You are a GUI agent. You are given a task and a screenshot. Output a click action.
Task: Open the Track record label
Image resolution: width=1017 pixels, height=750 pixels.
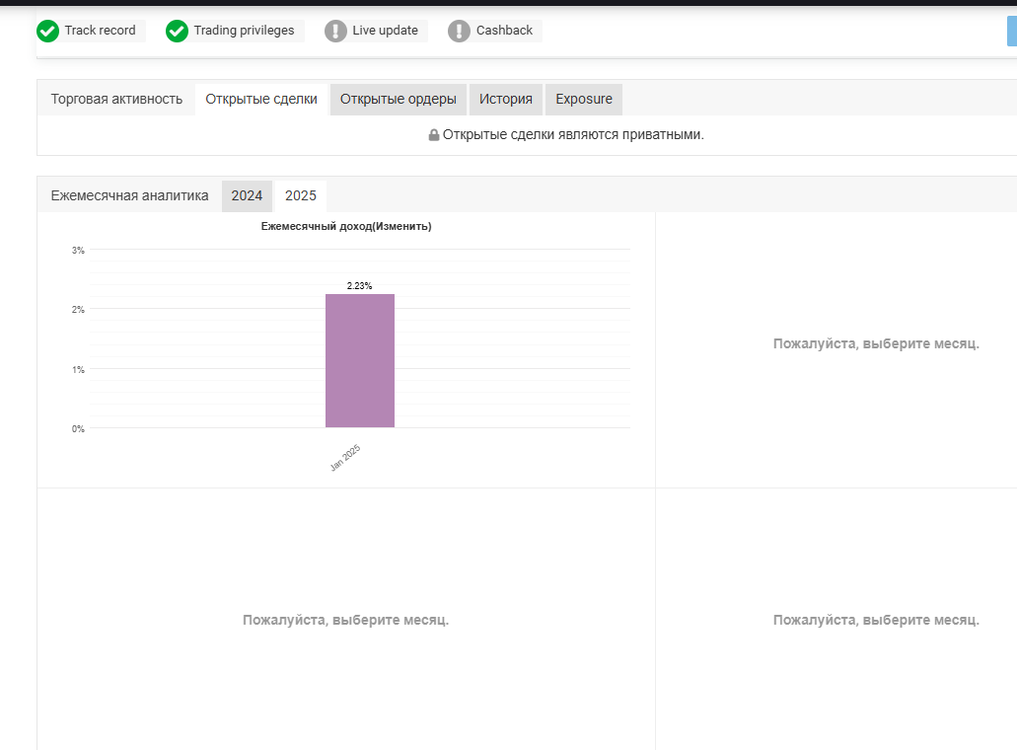click(x=100, y=30)
